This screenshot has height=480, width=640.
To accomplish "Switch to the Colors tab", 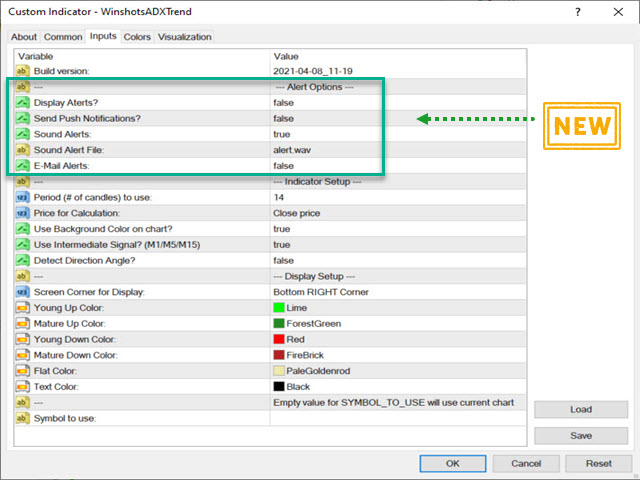I will coord(137,37).
